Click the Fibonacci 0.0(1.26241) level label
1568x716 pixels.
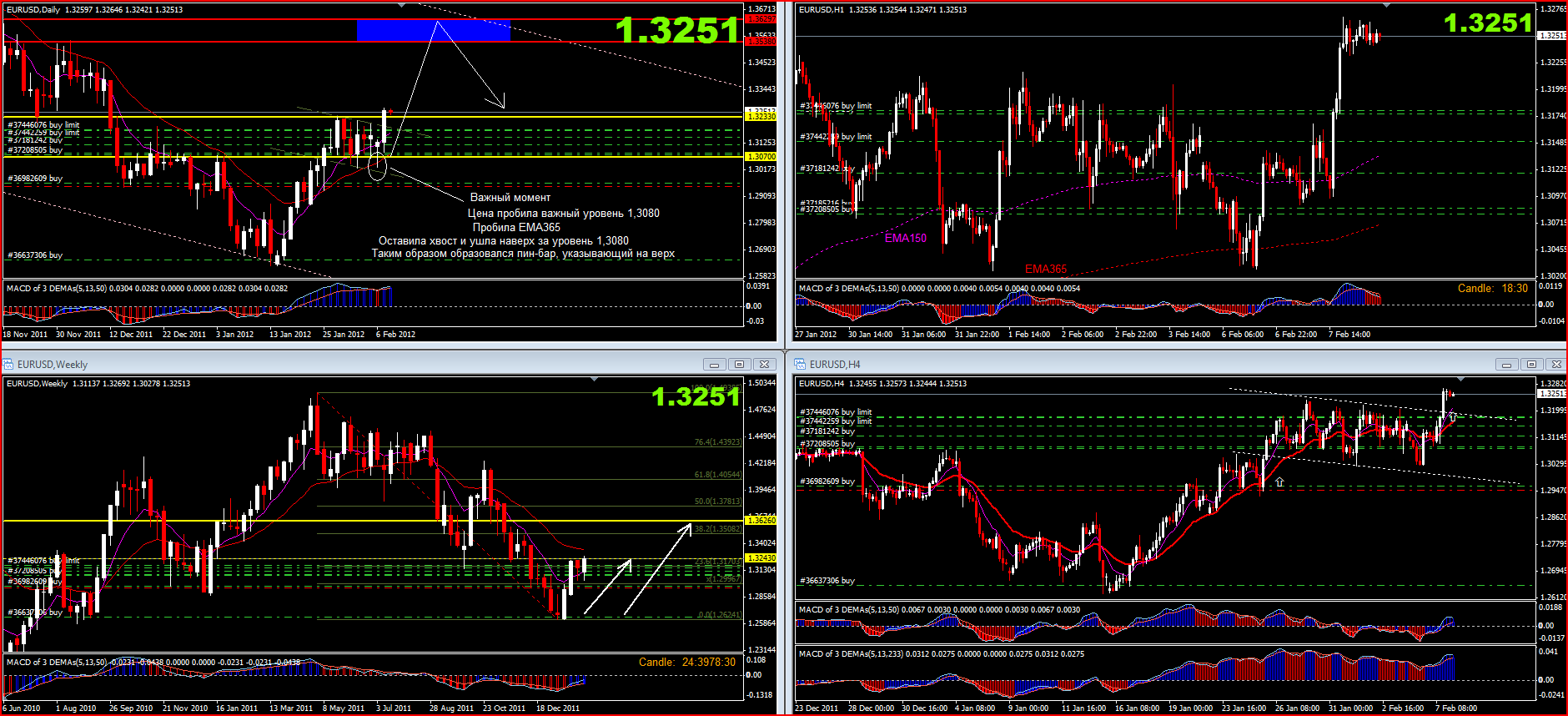(x=719, y=615)
